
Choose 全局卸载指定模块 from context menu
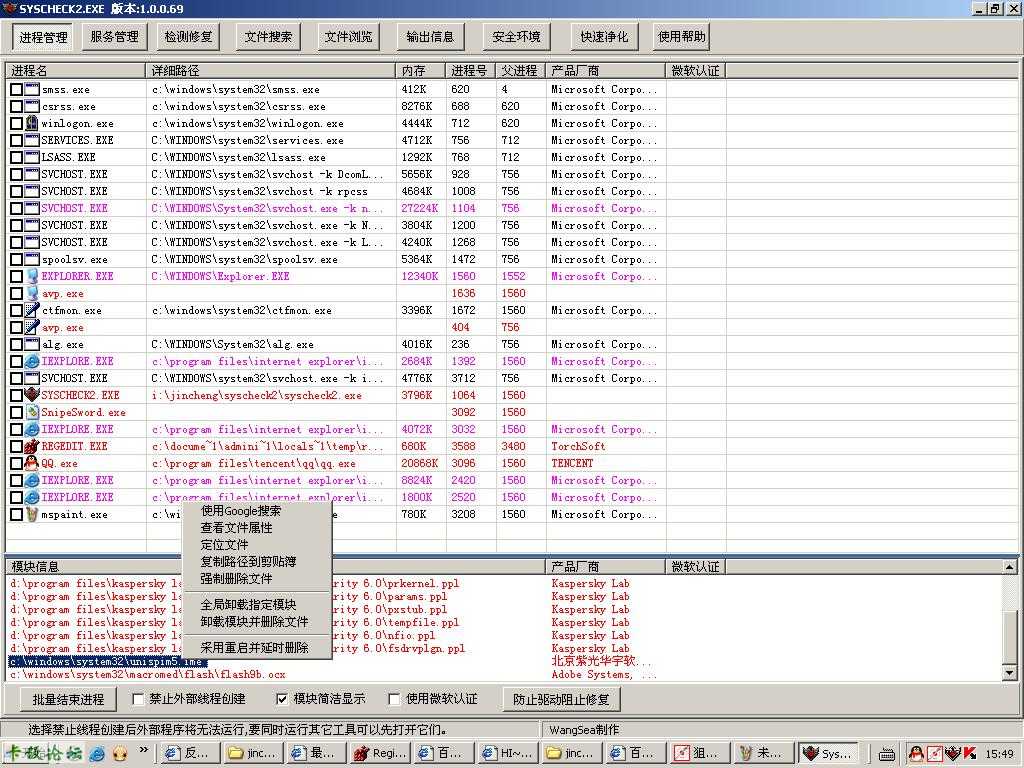click(x=257, y=605)
